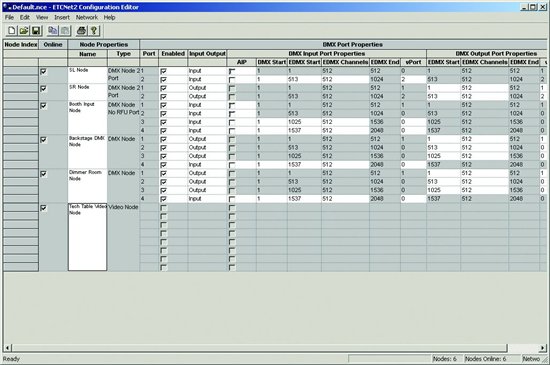Click the Tech Table Video Node name field
The height and width of the screenshot is (365, 550).
click(87, 237)
